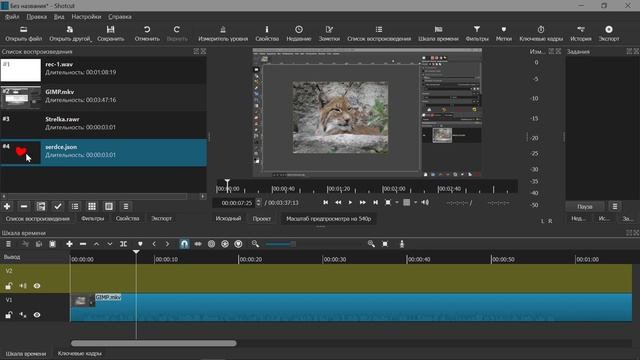Open jobs panel hamburger menu
This screenshot has height=360, width=640.
(x=615, y=207)
